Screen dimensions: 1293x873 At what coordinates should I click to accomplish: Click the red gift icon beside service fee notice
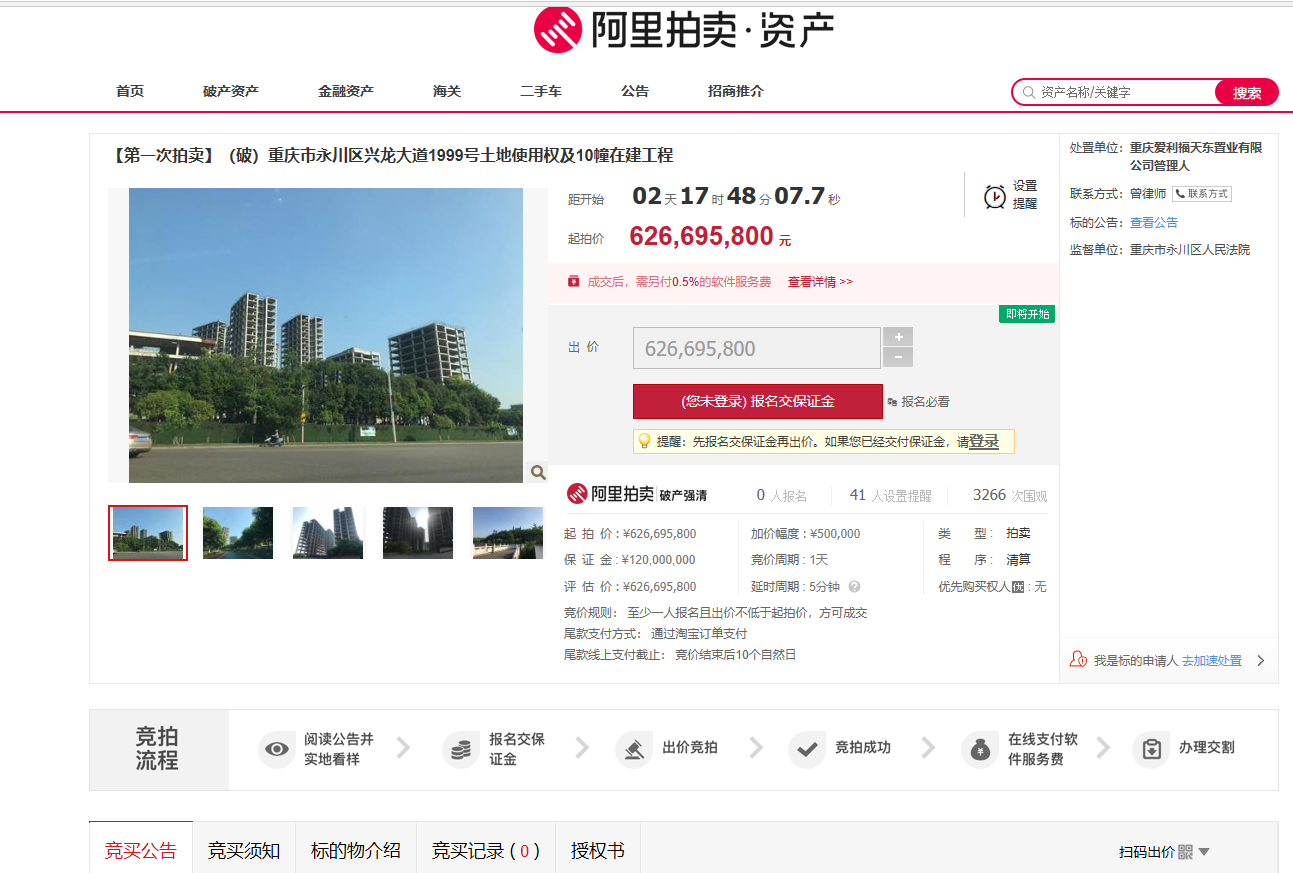[573, 282]
